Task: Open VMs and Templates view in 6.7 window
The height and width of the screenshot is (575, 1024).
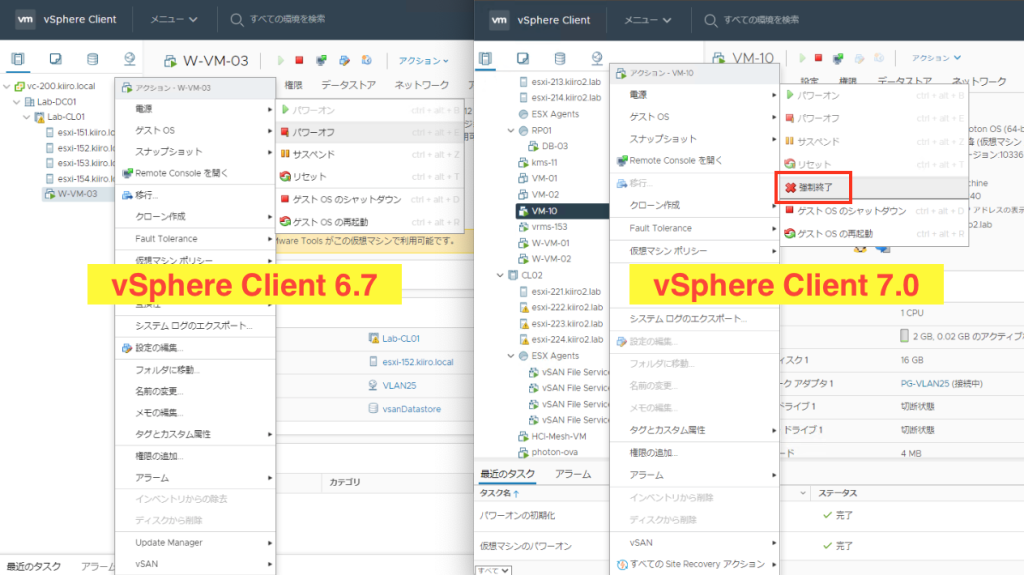Action: point(56,59)
